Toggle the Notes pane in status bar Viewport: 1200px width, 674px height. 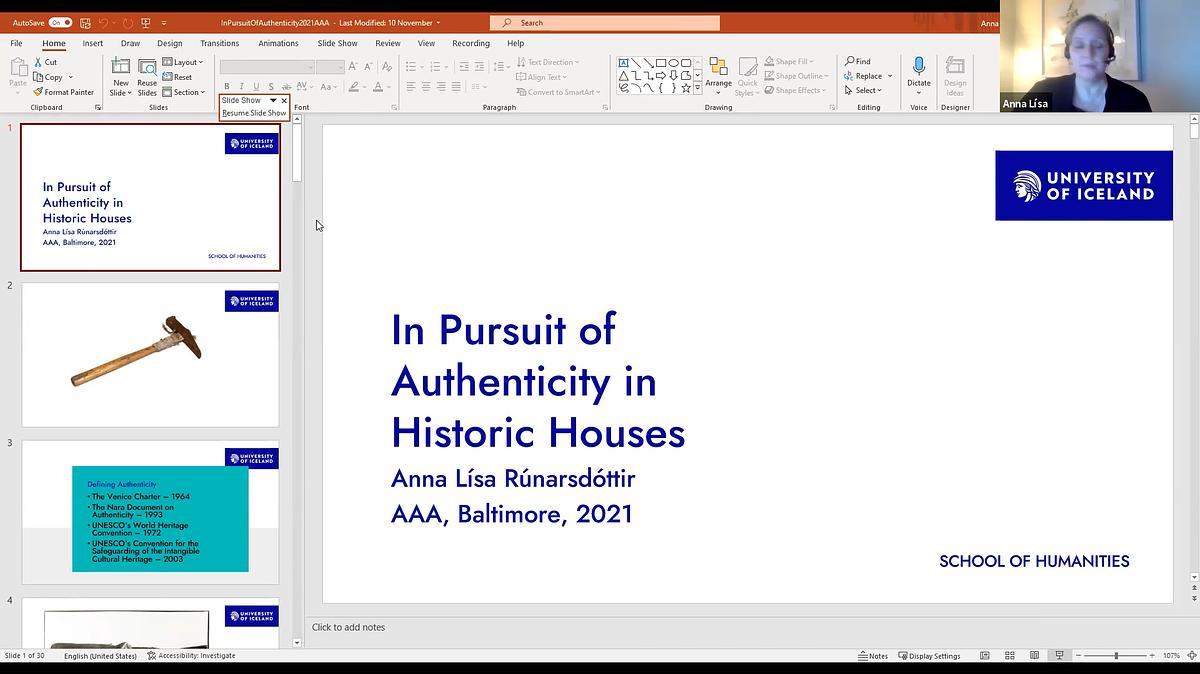point(873,656)
